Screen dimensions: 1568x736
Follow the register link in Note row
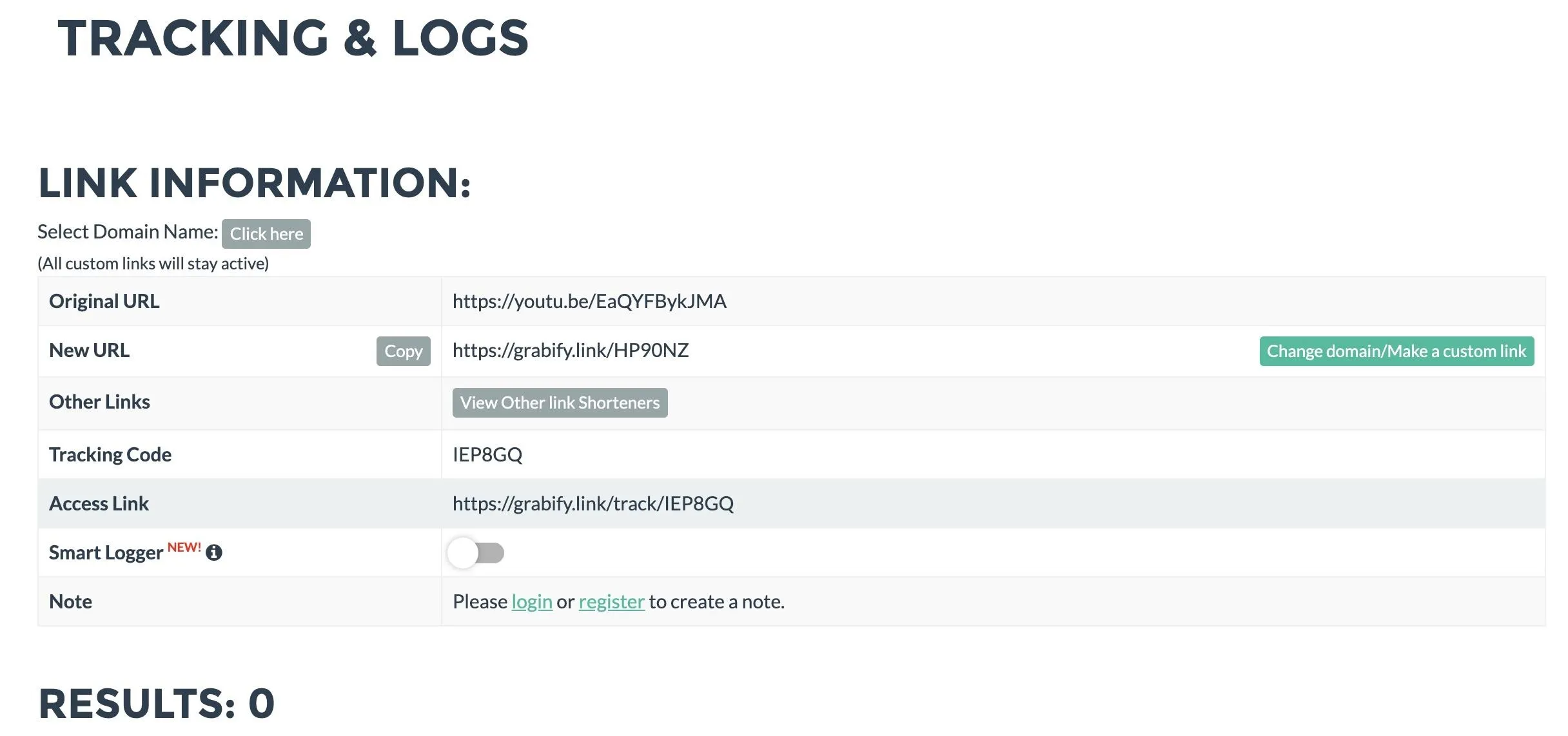612,602
